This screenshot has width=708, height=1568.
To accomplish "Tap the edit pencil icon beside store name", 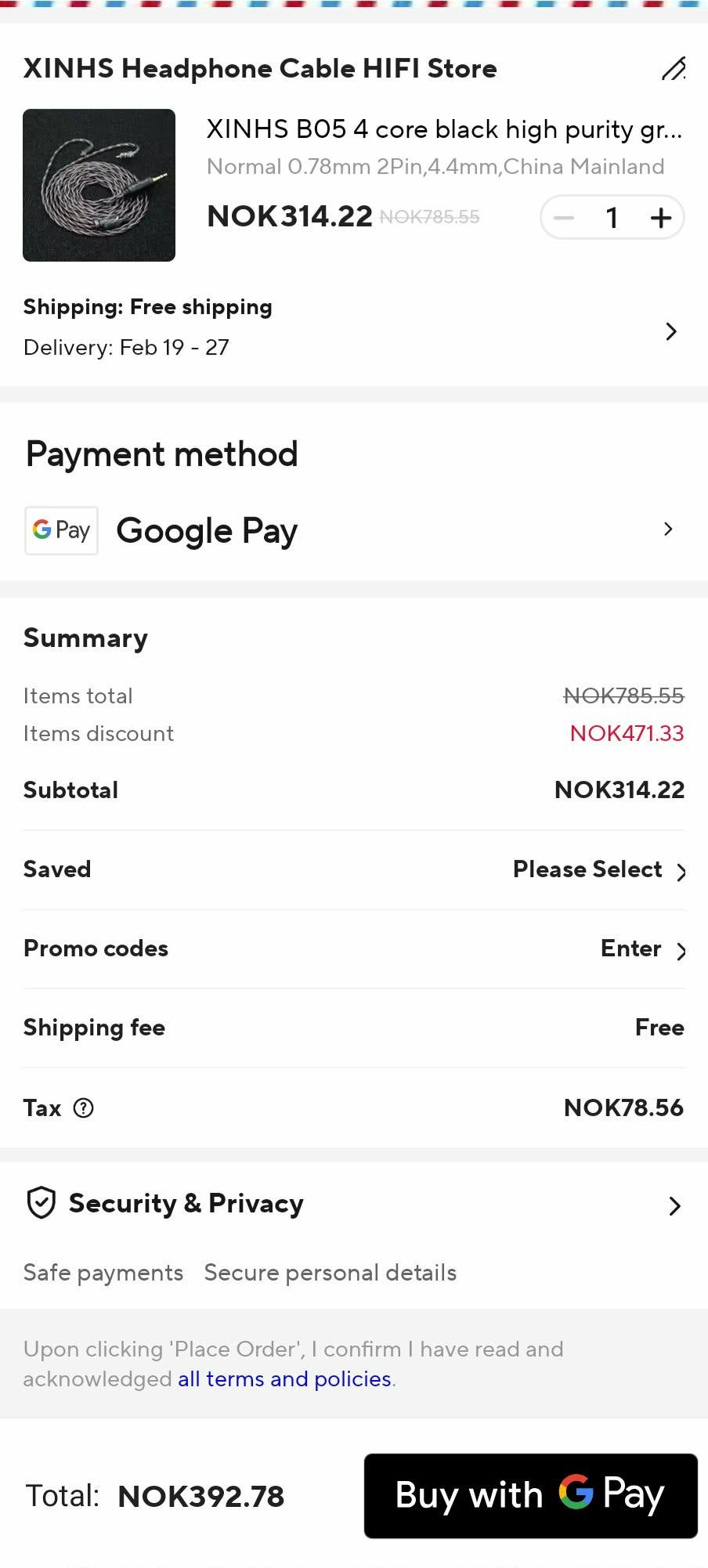I will 674,69.
